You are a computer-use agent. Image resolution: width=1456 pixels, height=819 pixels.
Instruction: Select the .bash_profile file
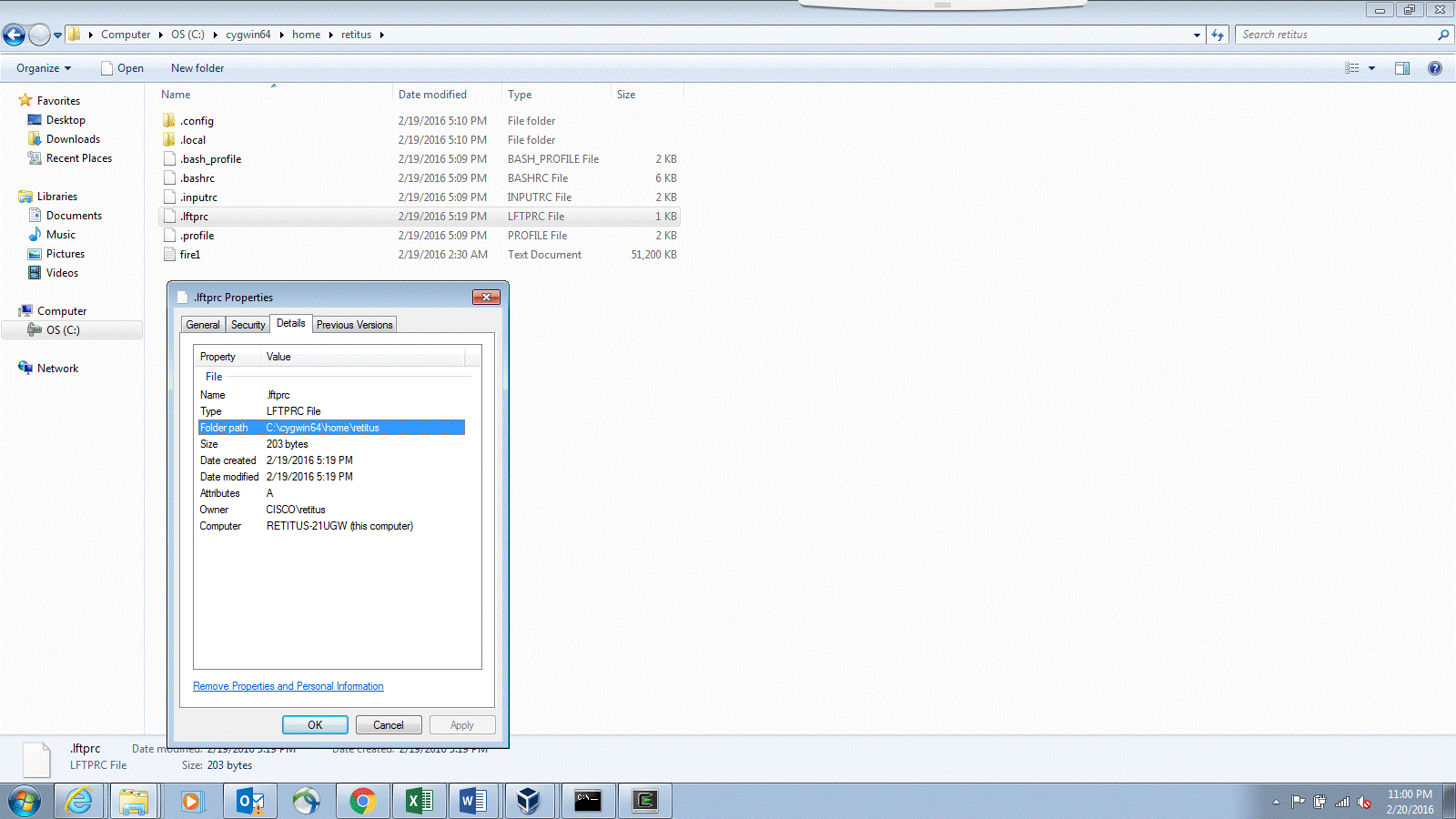[x=210, y=159]
